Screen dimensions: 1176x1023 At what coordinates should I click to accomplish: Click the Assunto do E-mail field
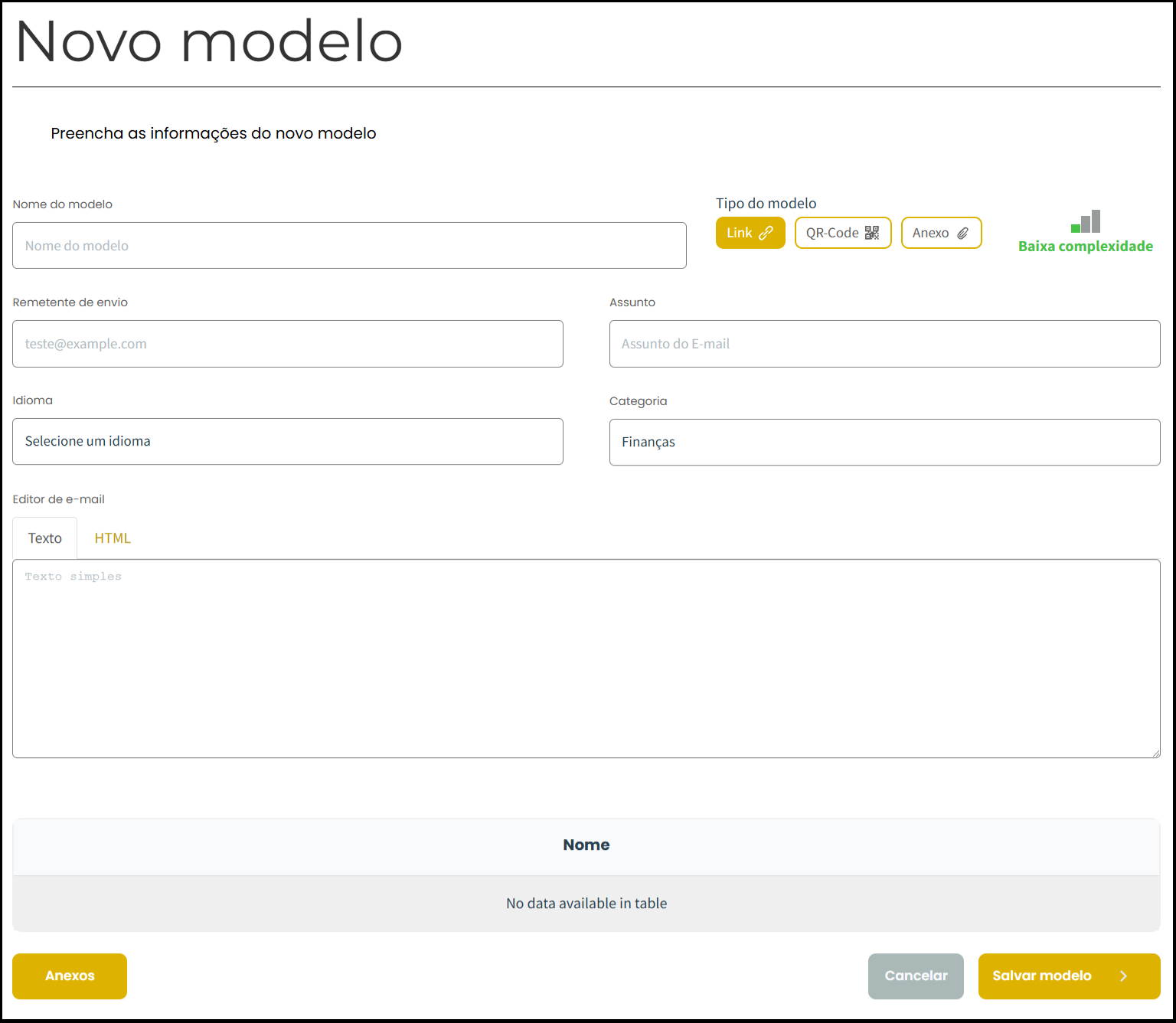click(884, 343)
